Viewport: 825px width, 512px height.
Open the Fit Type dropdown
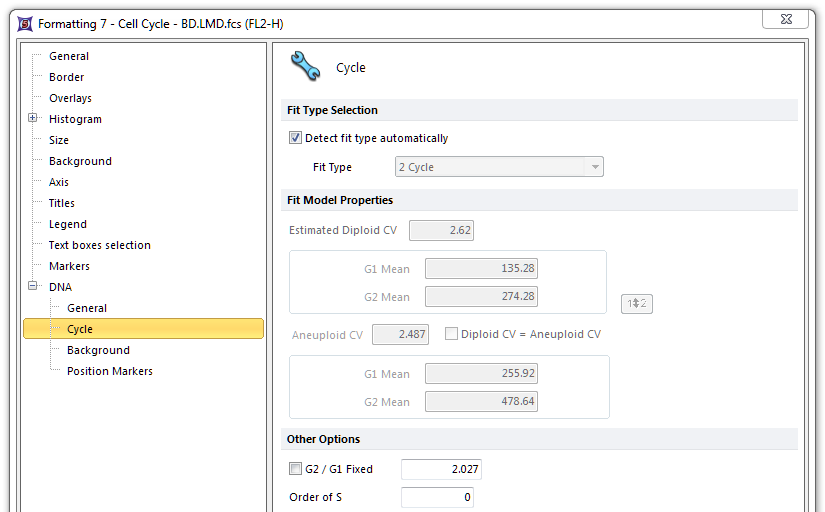[499, 167]
